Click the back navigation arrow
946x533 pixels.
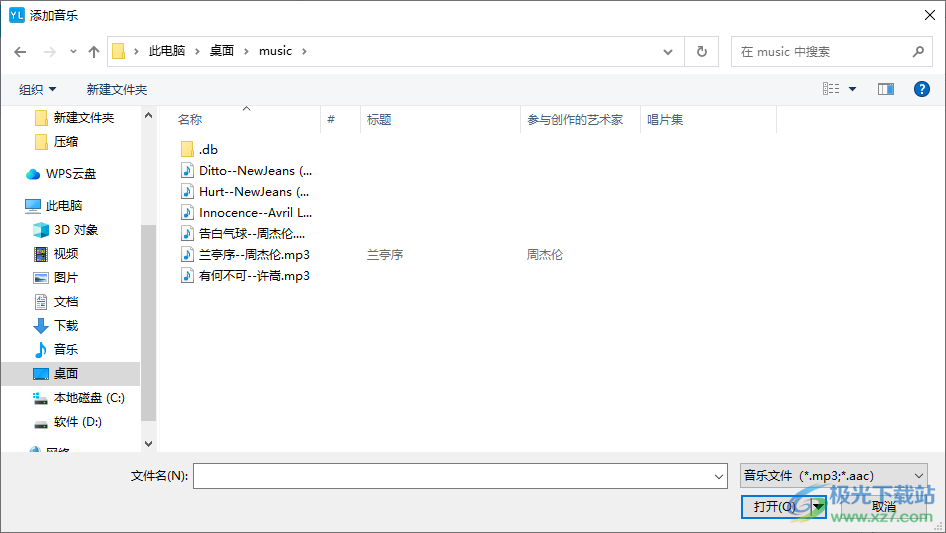tap(20, 51)
